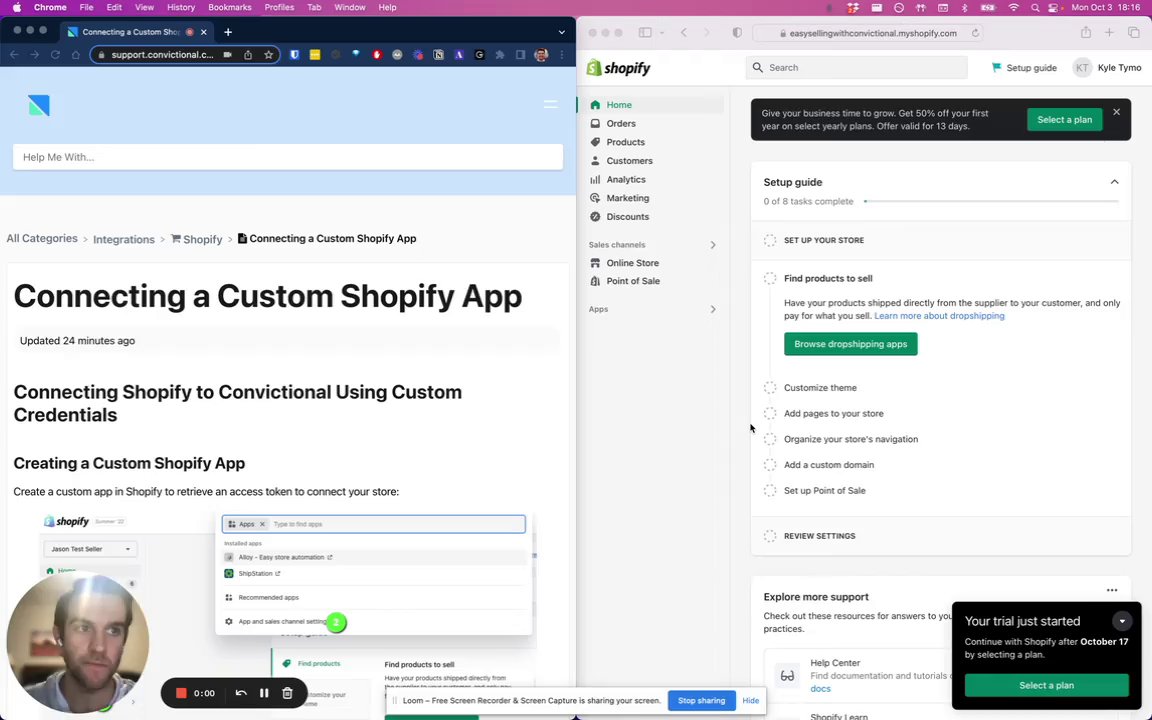Image resolution: width=1152 pixels, height=720 pixels.
Task: Expand the REVIEW SETTINGS section
Action: tap(940, 536)
